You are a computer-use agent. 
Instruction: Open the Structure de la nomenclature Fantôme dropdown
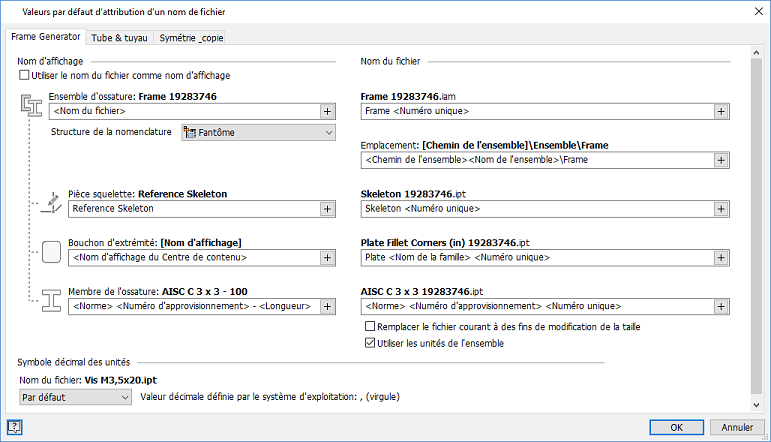coord(259,132)
